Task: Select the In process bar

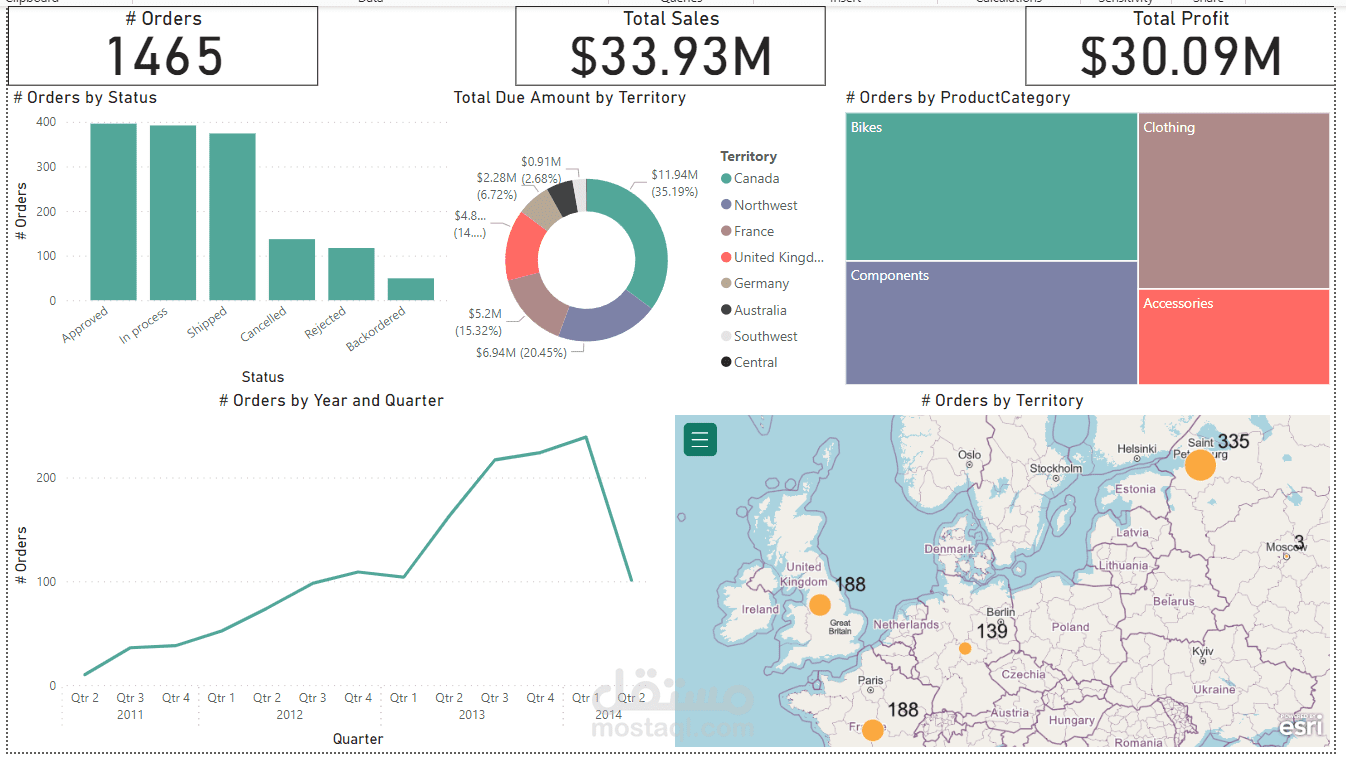Action: point(173,213)
